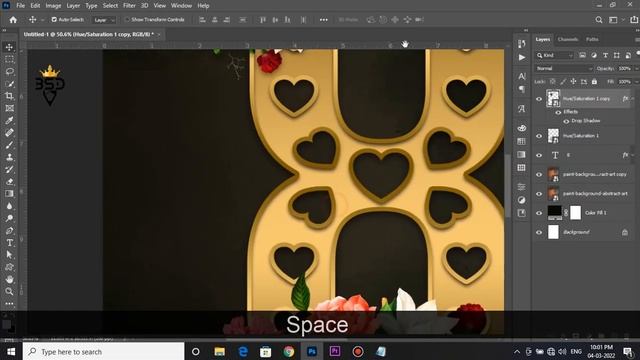Open the Swatches panel icon

point(522,141)
